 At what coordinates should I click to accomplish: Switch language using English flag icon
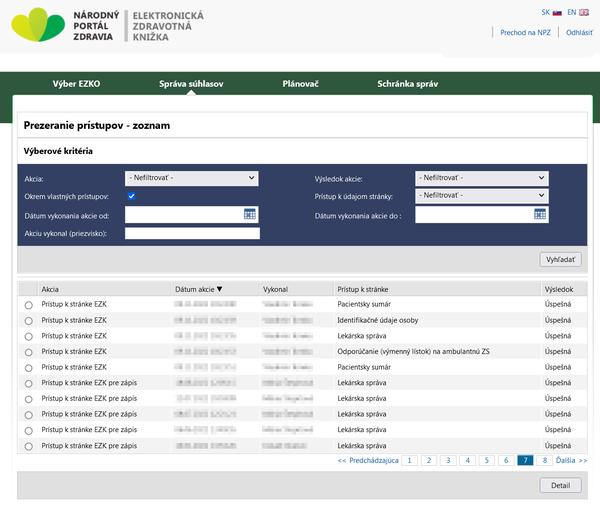coord(583,13)
